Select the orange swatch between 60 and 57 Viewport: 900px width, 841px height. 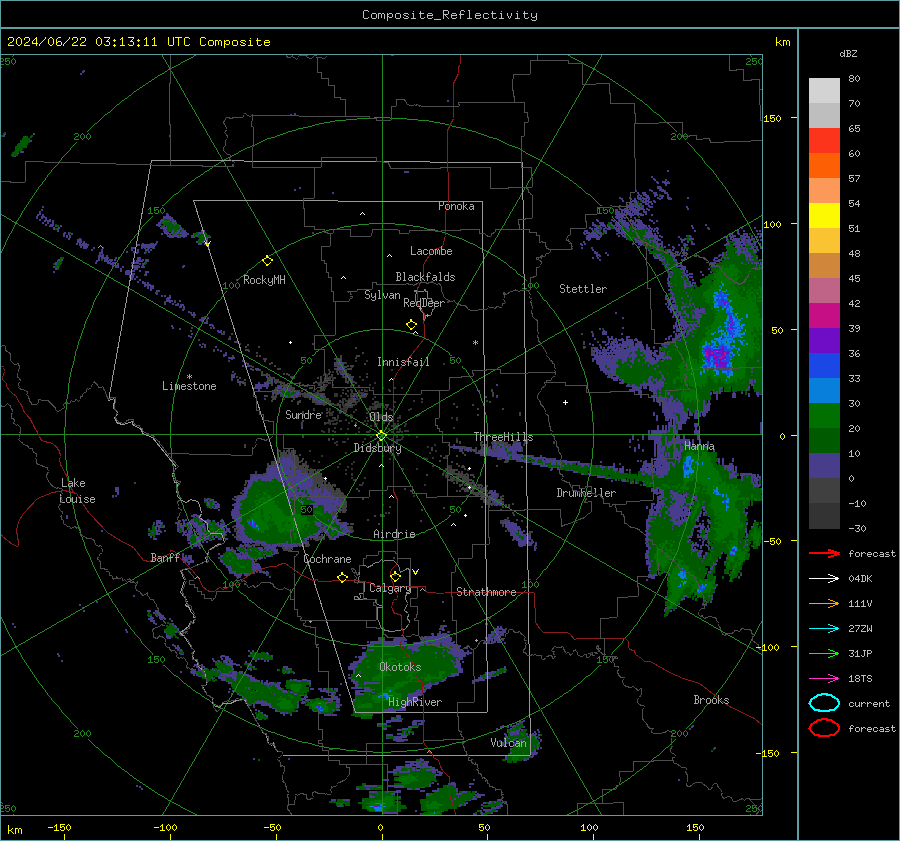pyautogui.click(x=824, y=165)
